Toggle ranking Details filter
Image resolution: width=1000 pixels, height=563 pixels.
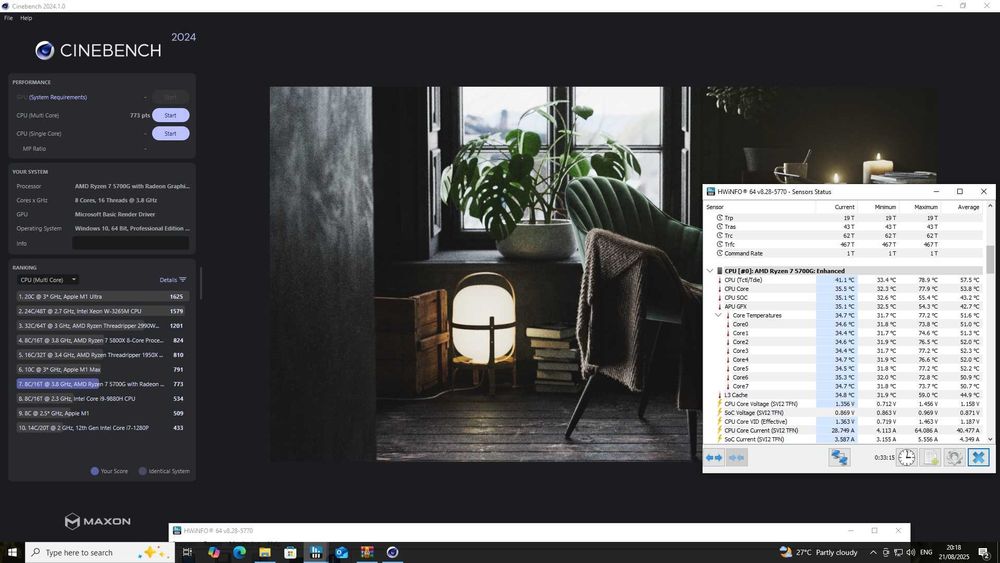point(173,280)
